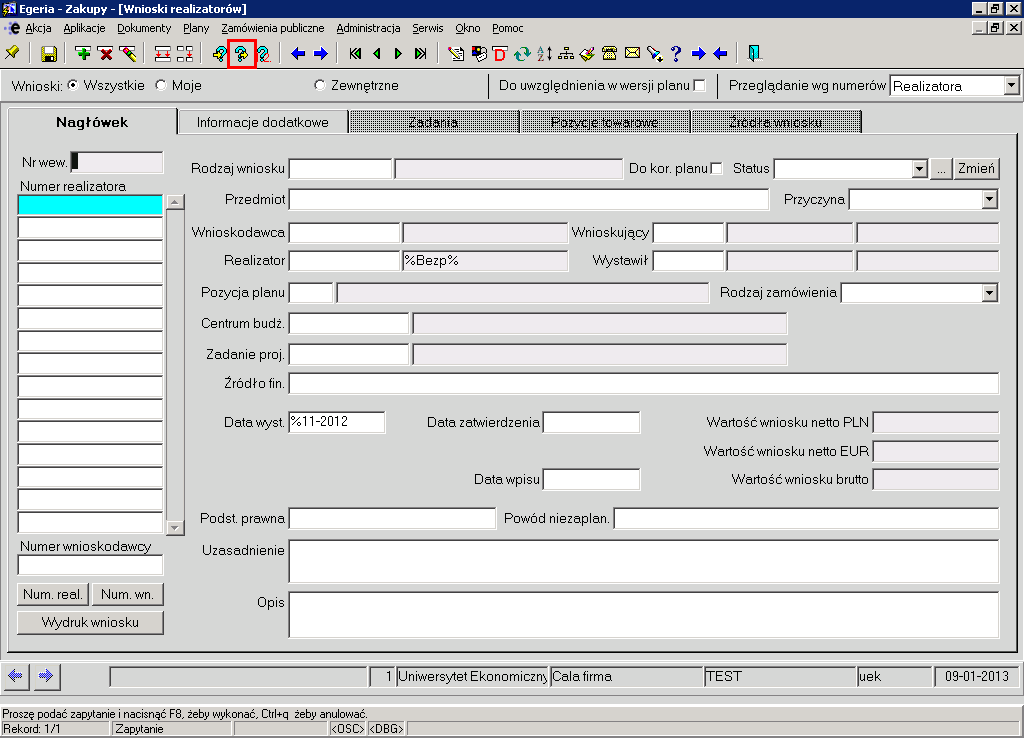
Task: Tick Do uwzględnienia w wersji planu checkbox
Action: tap(699, 86)
